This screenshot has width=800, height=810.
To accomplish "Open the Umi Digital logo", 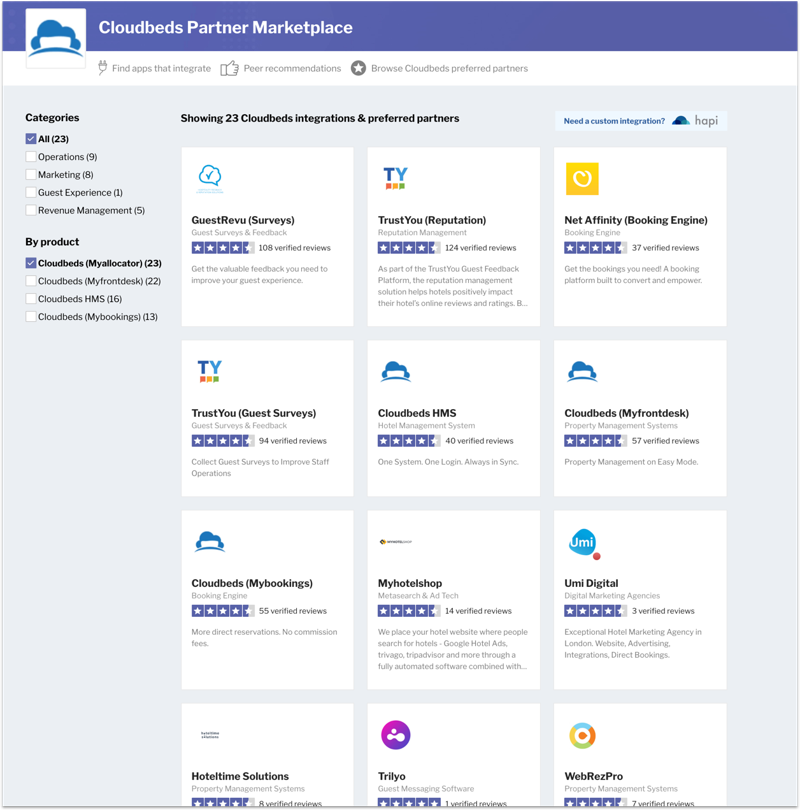I will [x=584, y=544].
